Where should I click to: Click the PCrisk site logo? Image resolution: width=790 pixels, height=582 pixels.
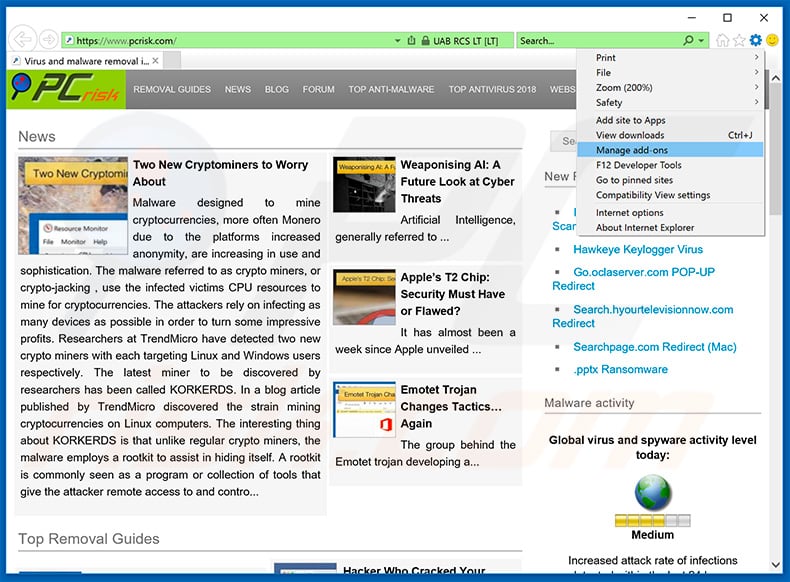click(x=66, y=89)
